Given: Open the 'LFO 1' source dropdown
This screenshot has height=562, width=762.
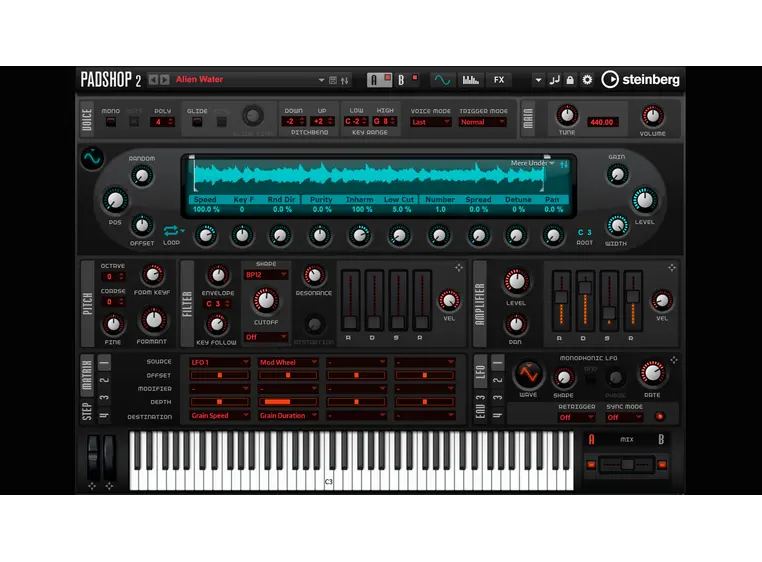Looking at the screenshot, I should (x=220, y=362).
